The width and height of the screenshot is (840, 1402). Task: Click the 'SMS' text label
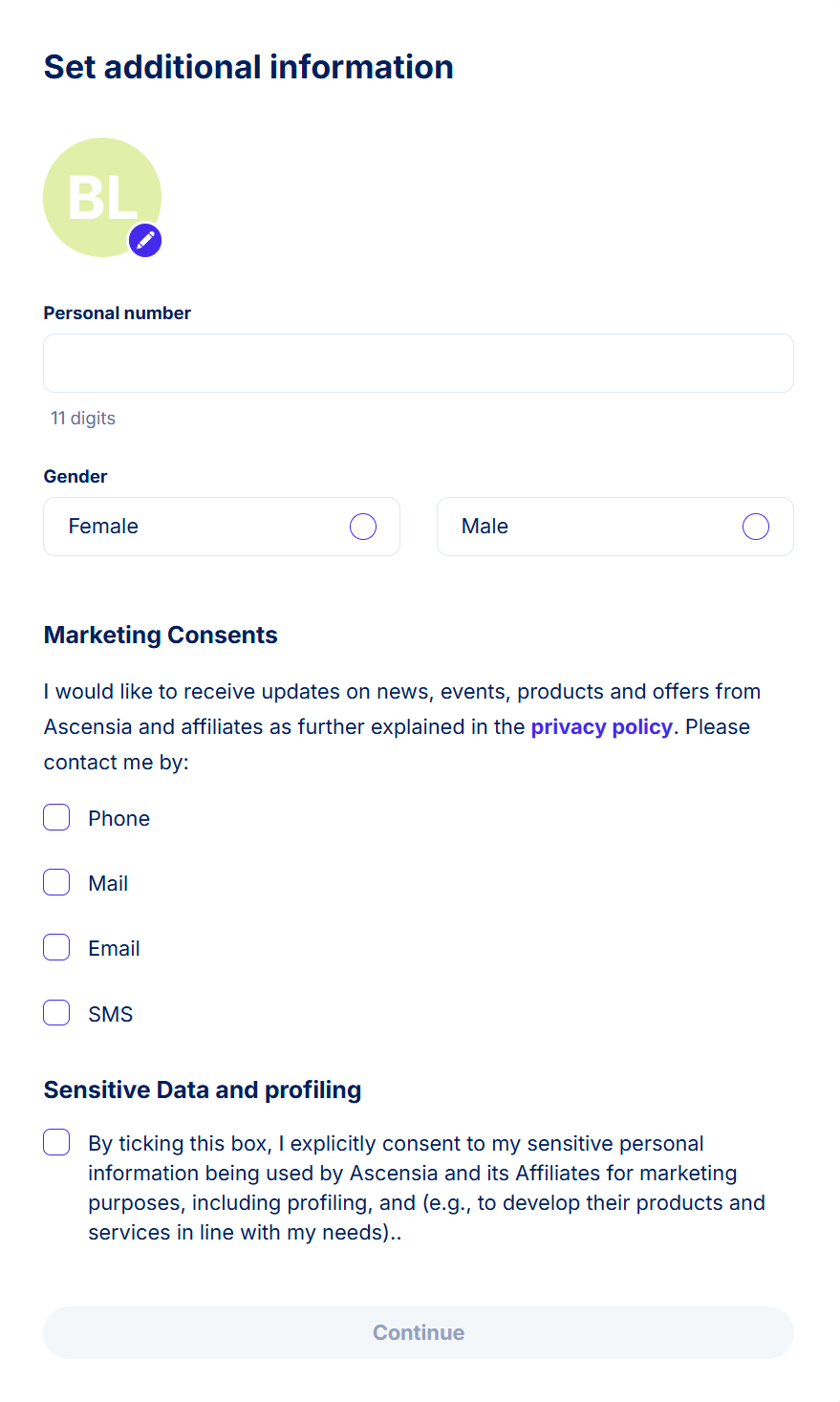tap(111, 1014)
